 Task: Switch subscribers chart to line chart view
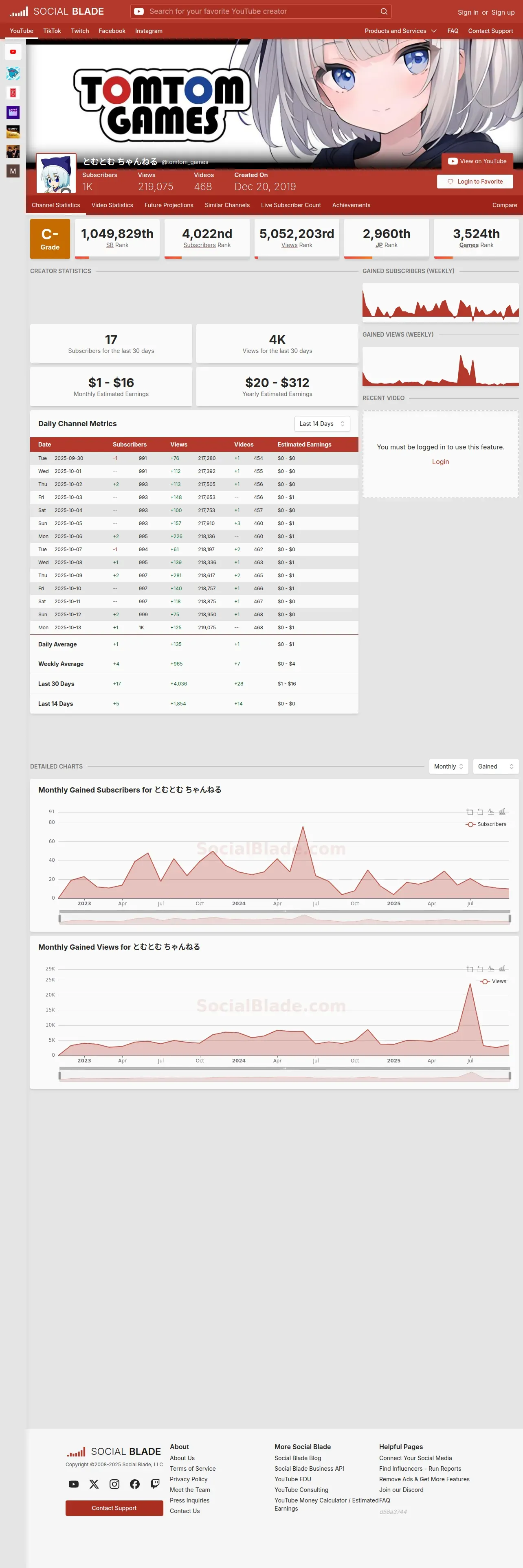click(491, 811)
